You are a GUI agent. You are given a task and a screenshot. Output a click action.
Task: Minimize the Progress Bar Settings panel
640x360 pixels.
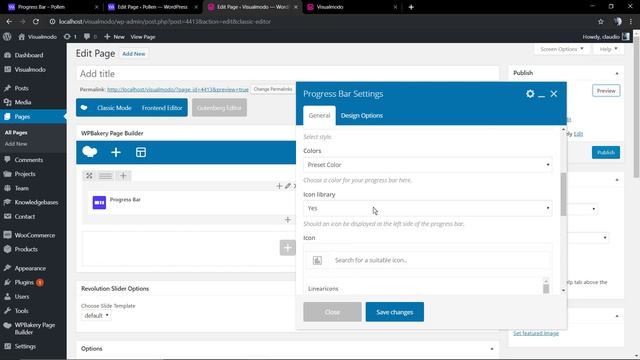(x=542, y=95)
